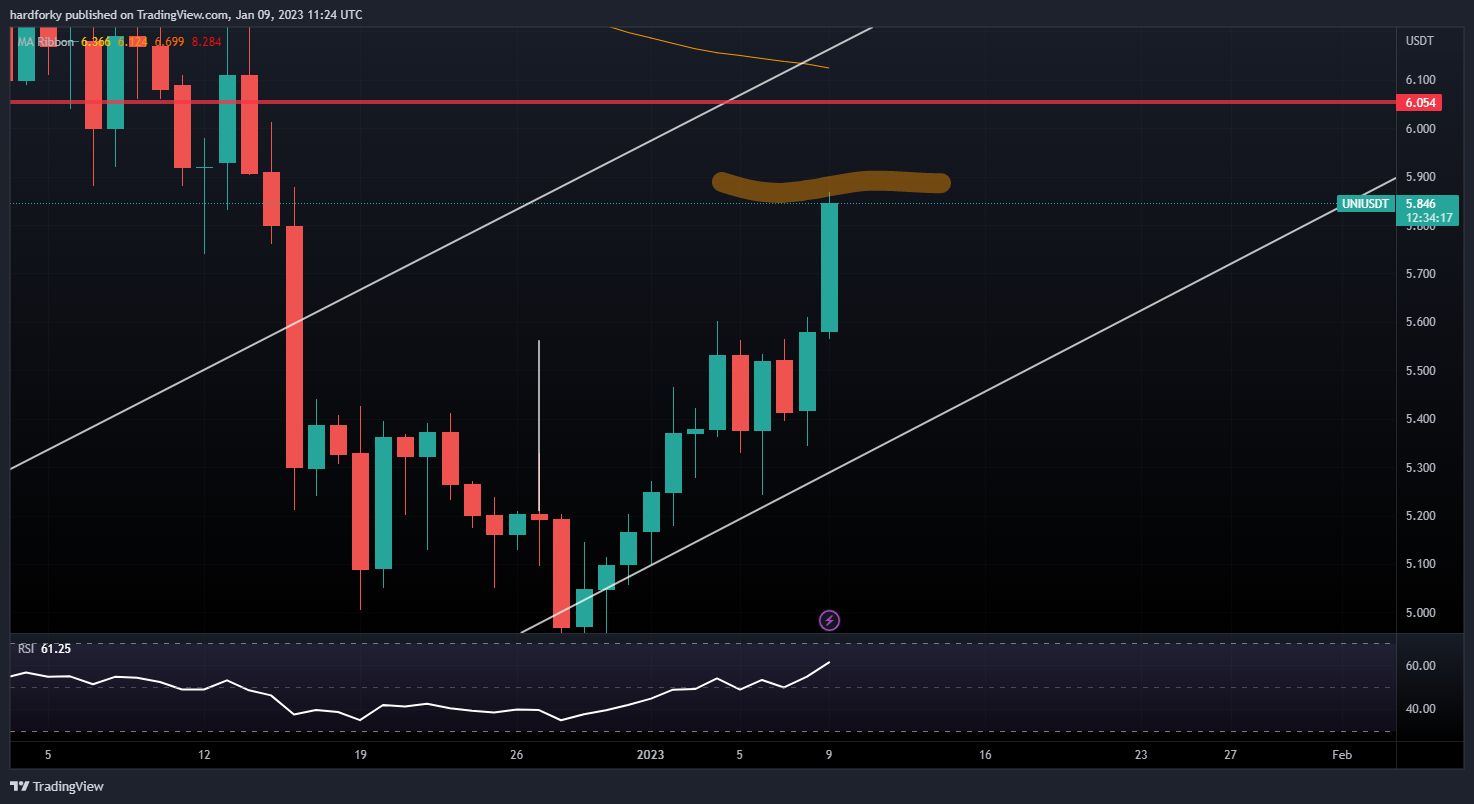
Task: Click the RSI value 61.25
Action: click(56, 649)
